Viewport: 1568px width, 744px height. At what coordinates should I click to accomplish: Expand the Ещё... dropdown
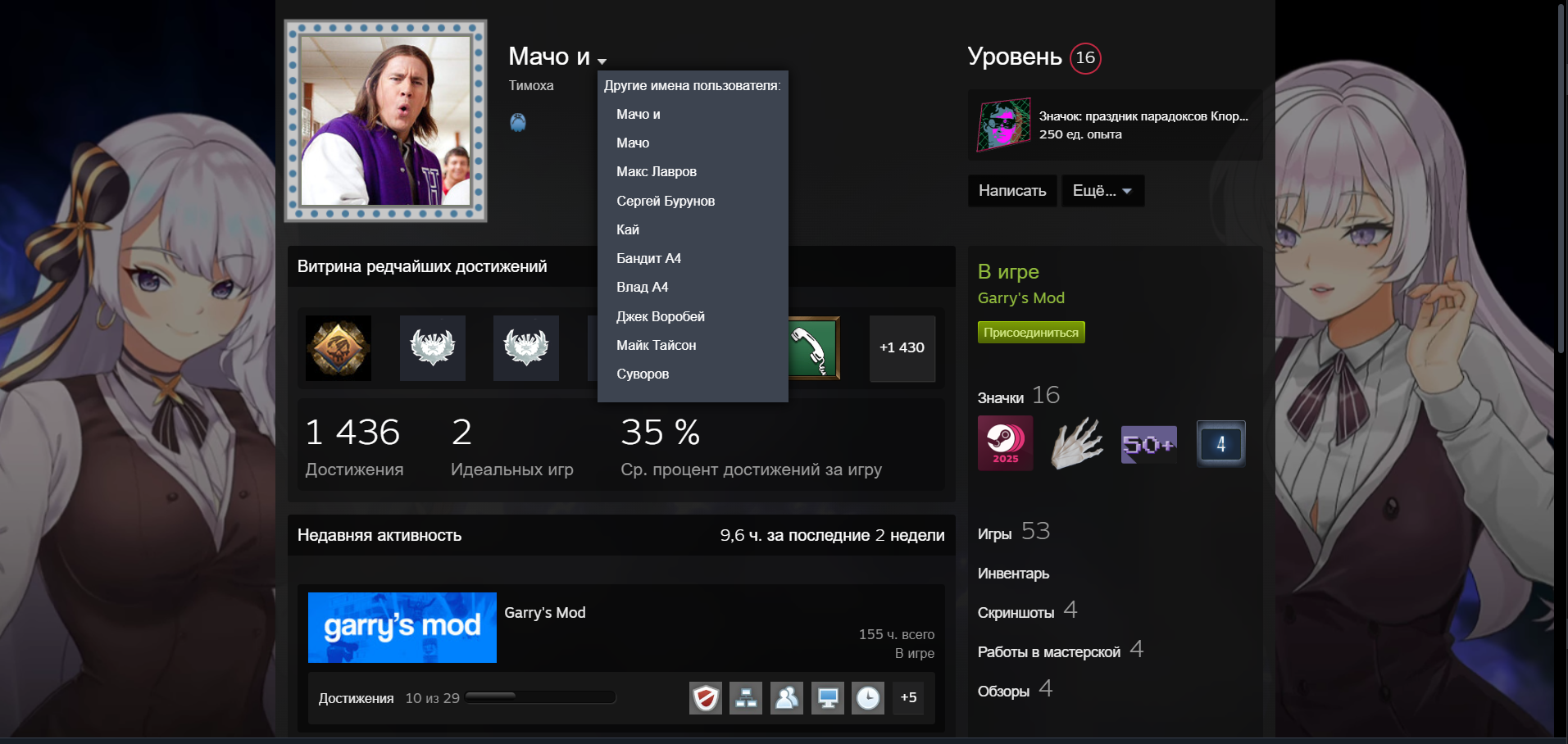pos(1102,190)
